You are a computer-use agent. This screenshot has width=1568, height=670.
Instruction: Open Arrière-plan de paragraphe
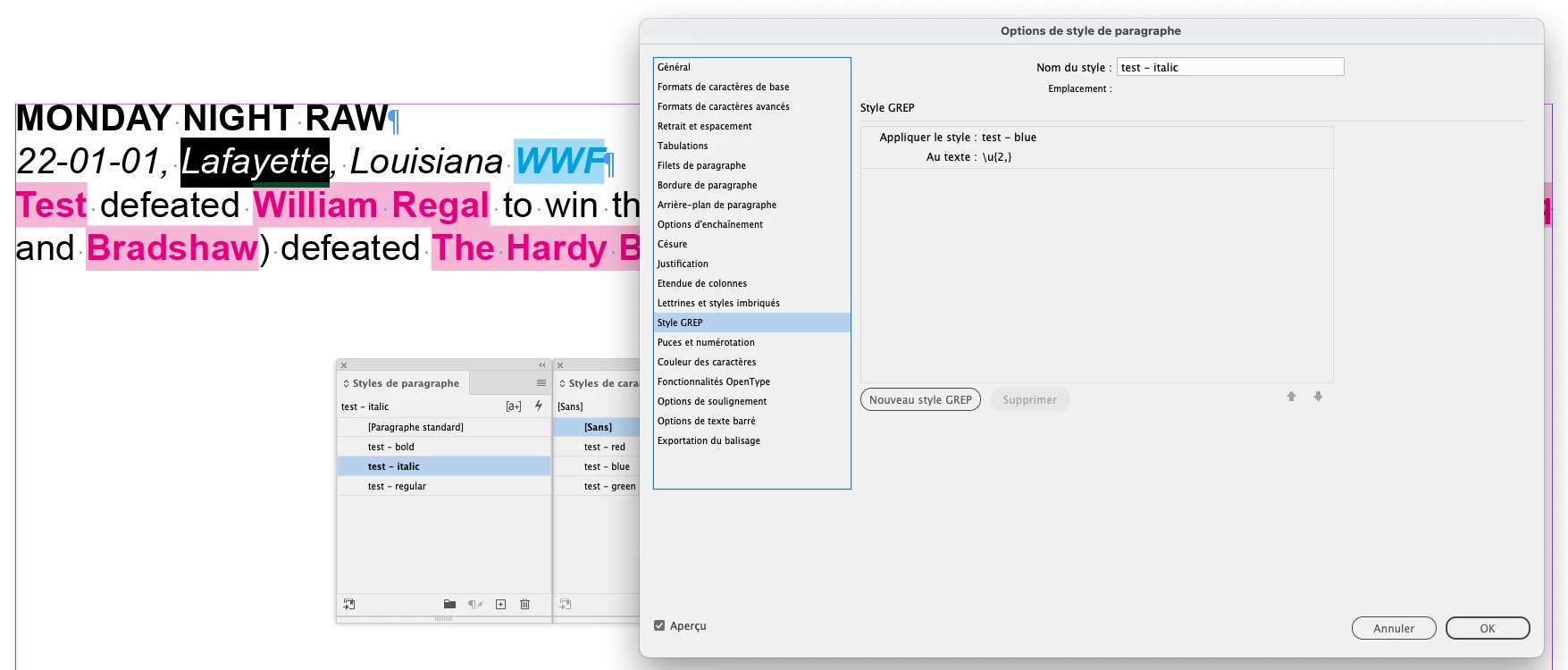[x=752, y=205]
